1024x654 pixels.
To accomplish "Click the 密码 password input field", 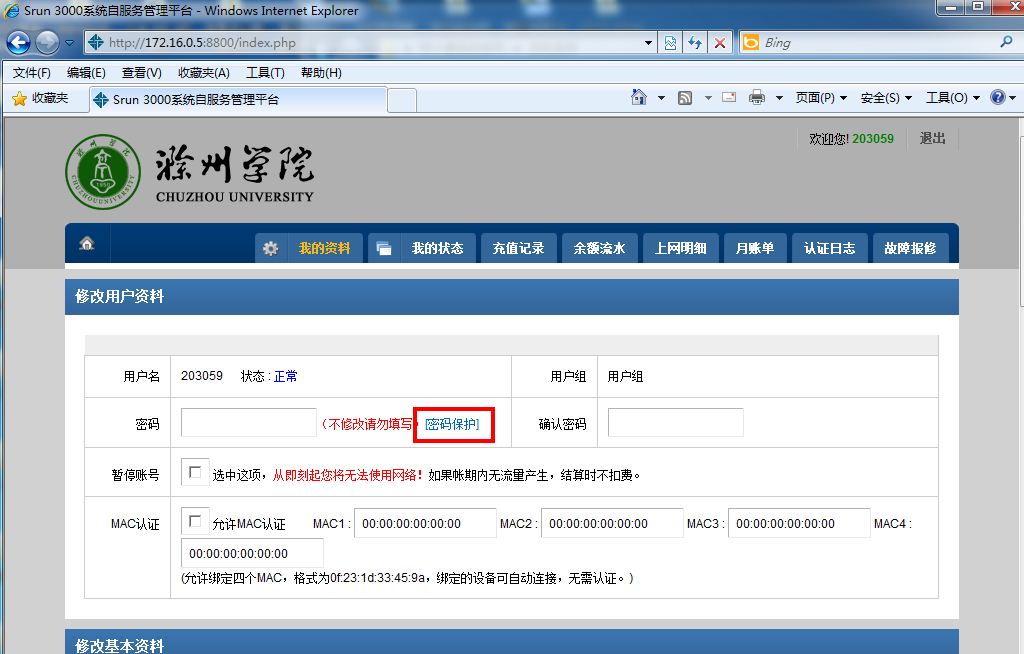I will pyautogui.click(x=249, y=423).
